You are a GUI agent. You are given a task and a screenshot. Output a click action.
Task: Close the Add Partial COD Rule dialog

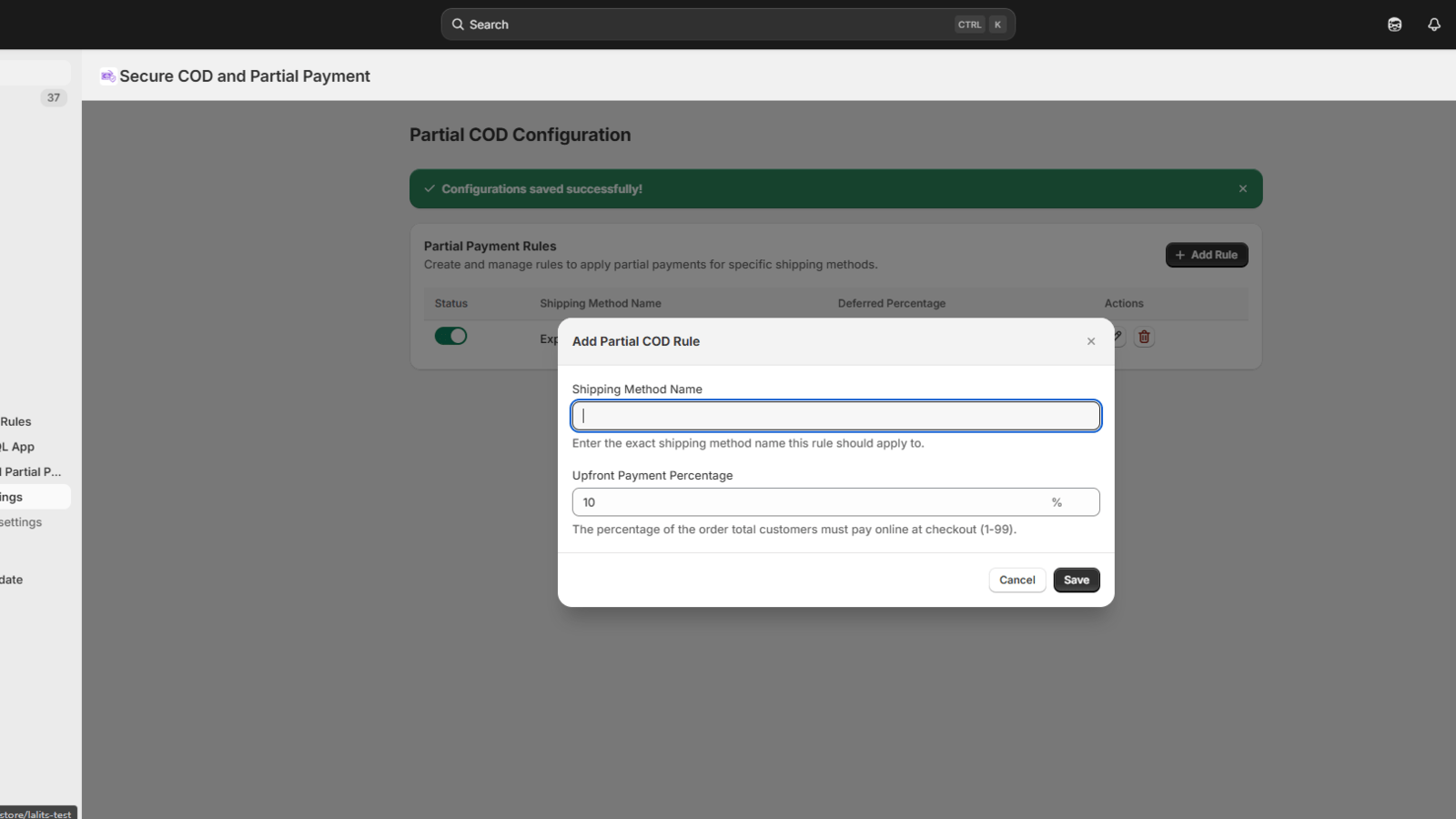point(1090,341)
